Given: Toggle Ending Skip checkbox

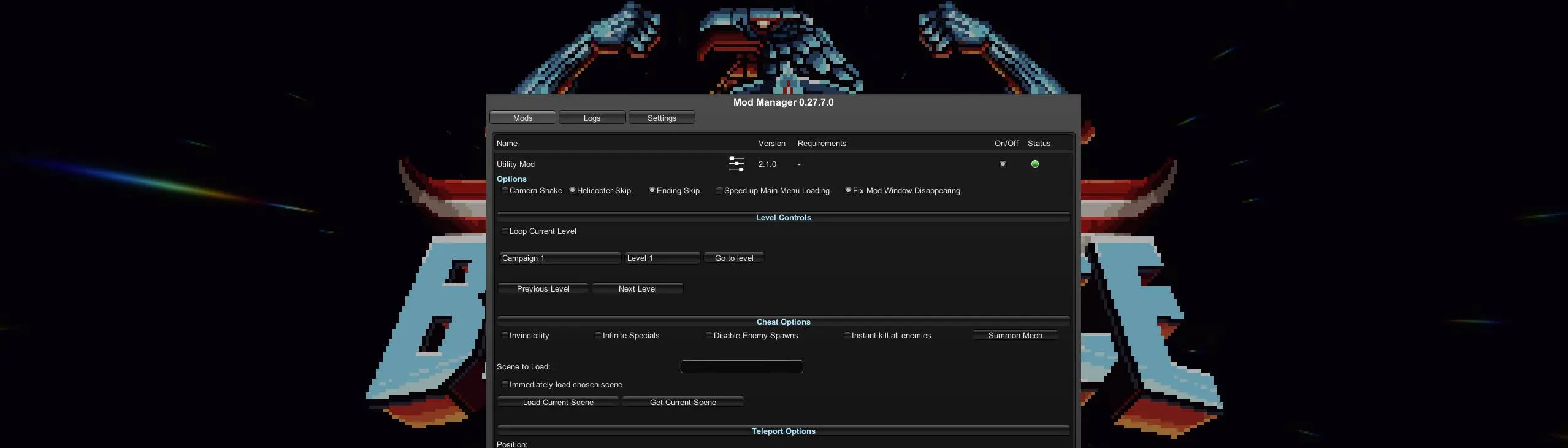Looking at the screenshot, I should pos(652,190).
